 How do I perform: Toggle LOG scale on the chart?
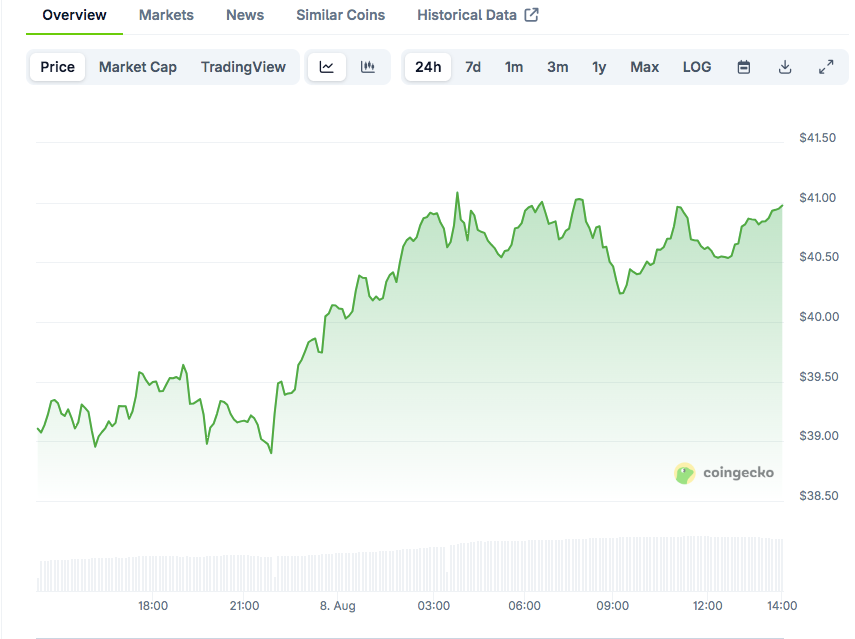click(x=697, y=67)
